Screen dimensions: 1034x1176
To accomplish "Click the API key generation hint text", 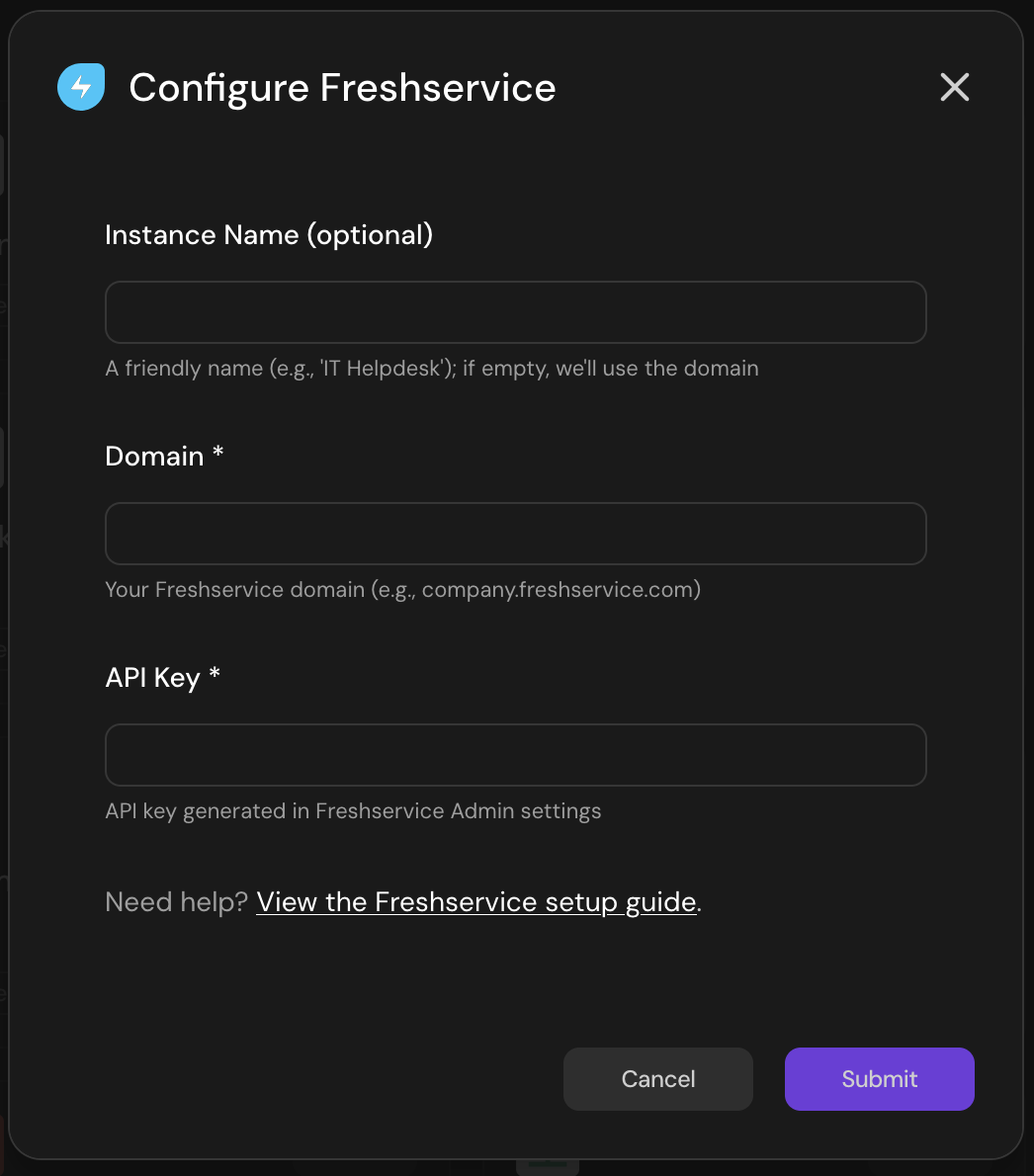I will pos(353,810).
